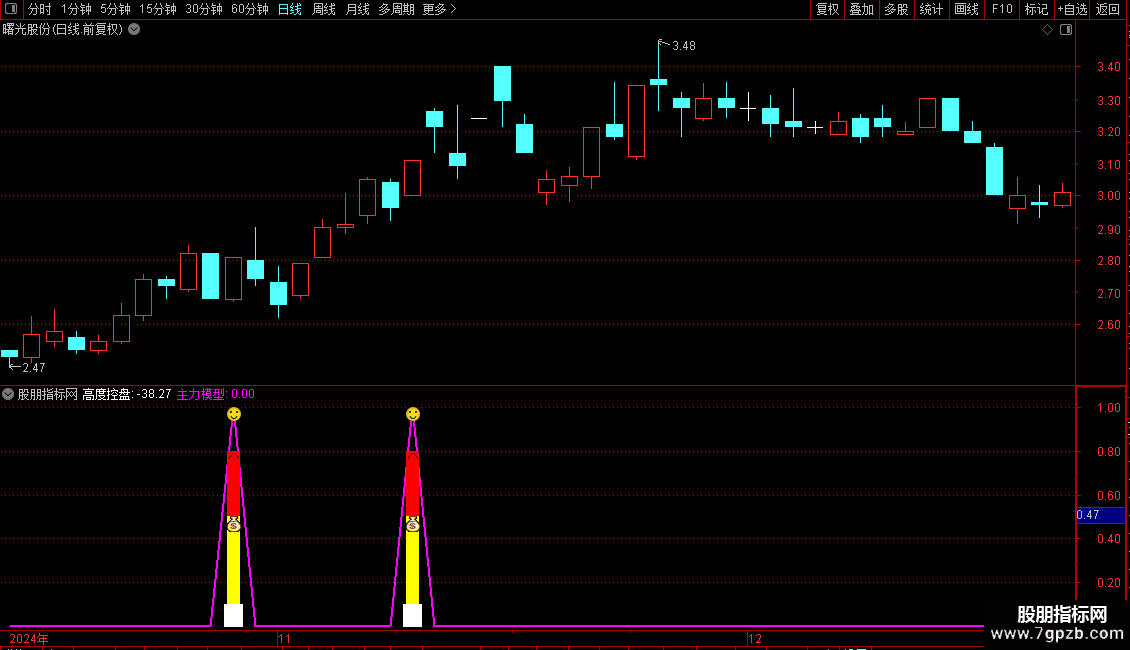The width and height of the screenshot is (1130, 650).
Task: Click the first money bag signal icon
Action: tap(233, 525)
